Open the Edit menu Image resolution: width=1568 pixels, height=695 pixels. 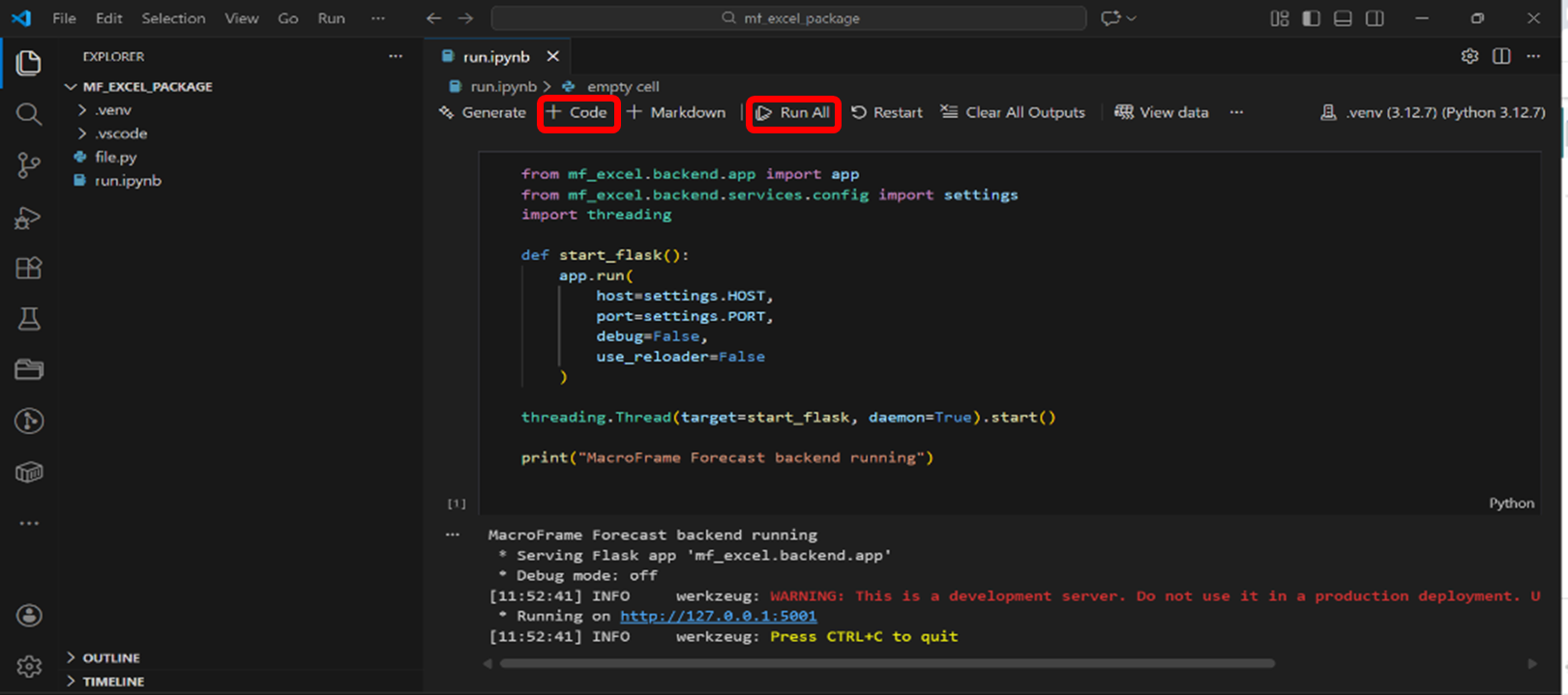pyautogui.click(x=109, y=18)
